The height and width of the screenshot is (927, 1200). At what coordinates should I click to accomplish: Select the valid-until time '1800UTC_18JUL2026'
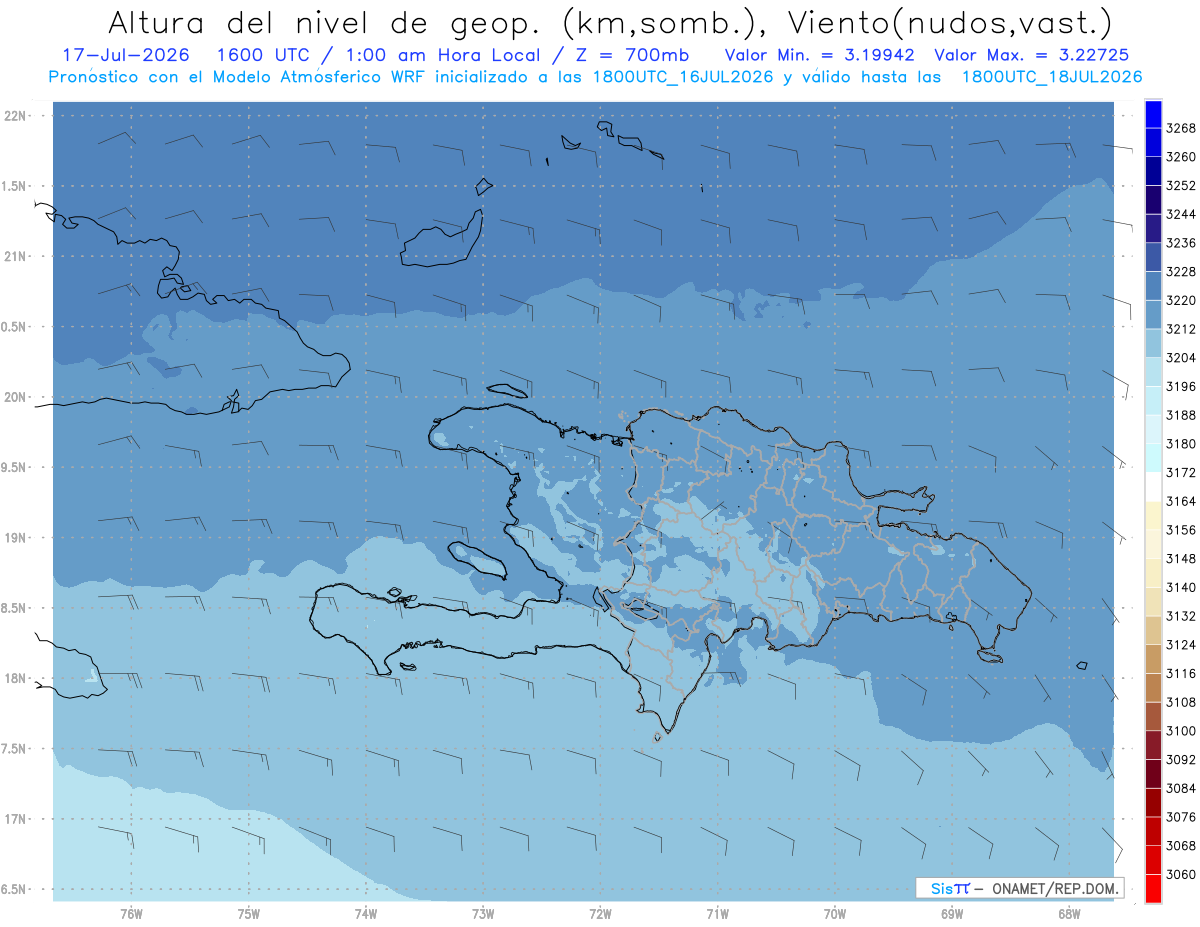[x=1052, y=77]
